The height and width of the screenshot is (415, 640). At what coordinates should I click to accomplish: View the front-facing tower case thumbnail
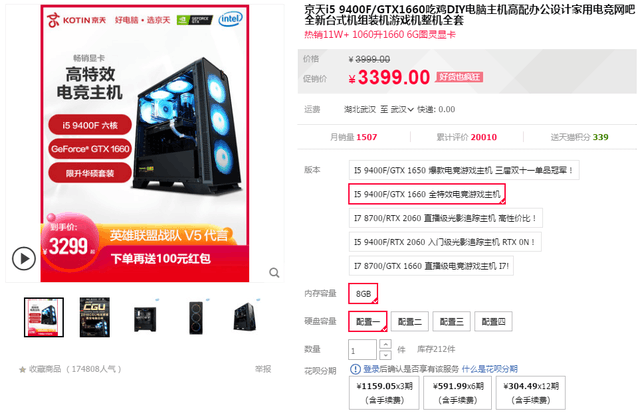coord(196,318)
